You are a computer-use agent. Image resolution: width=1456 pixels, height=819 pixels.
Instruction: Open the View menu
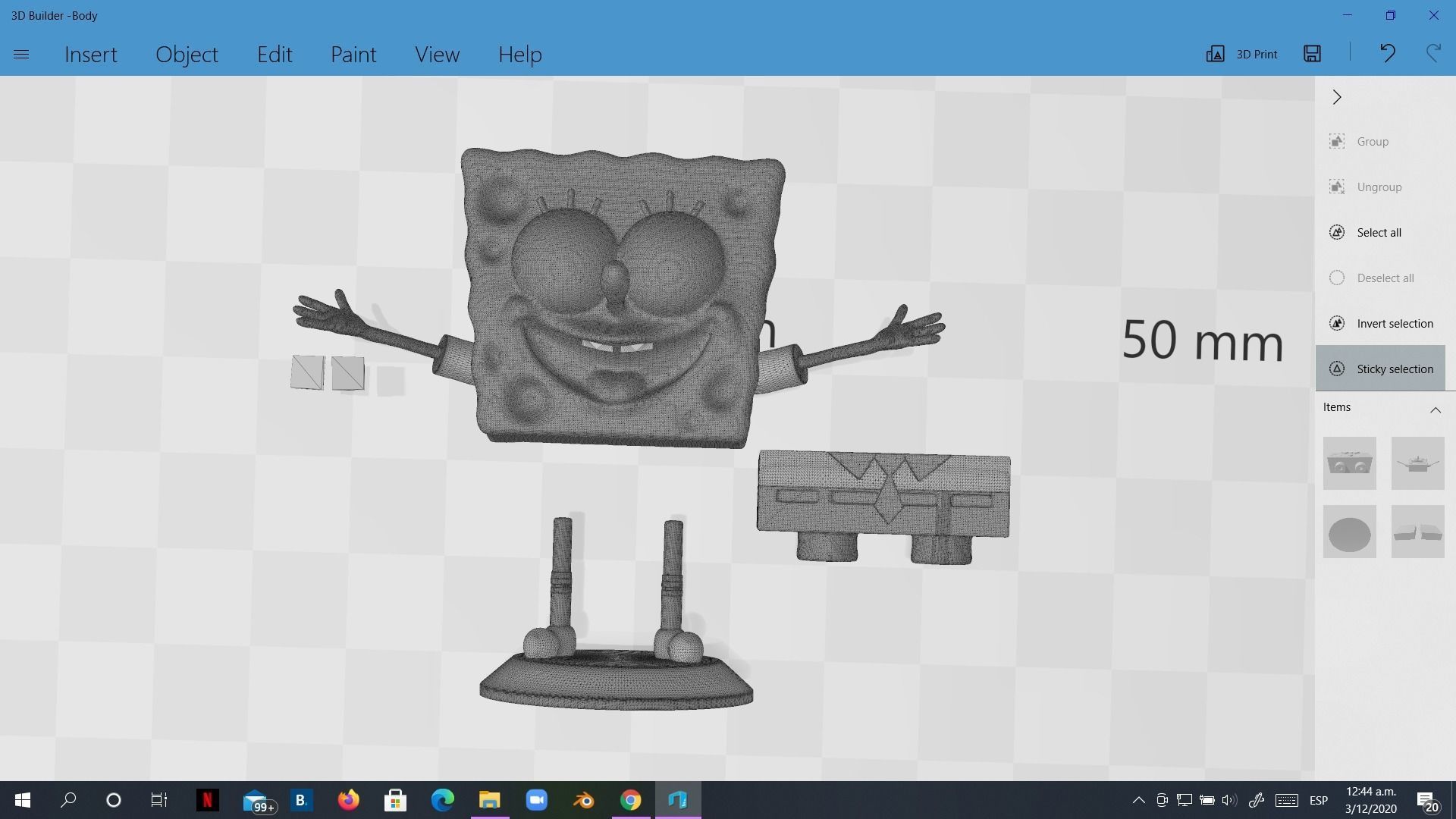tap(437, 55)
